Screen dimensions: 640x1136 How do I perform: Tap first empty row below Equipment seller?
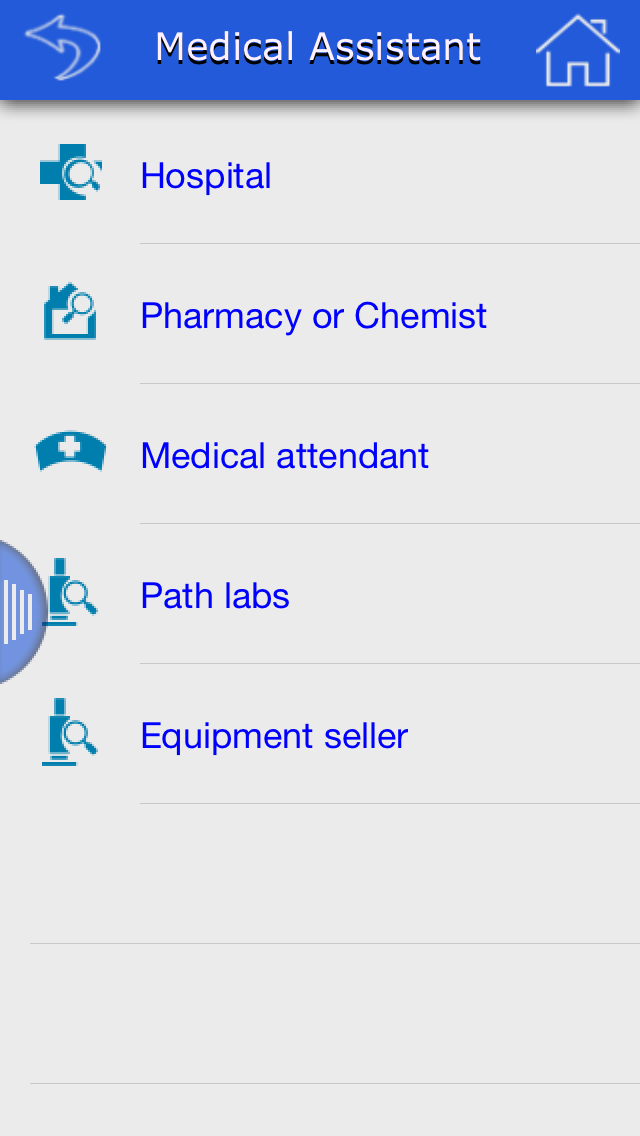point(320,874)
